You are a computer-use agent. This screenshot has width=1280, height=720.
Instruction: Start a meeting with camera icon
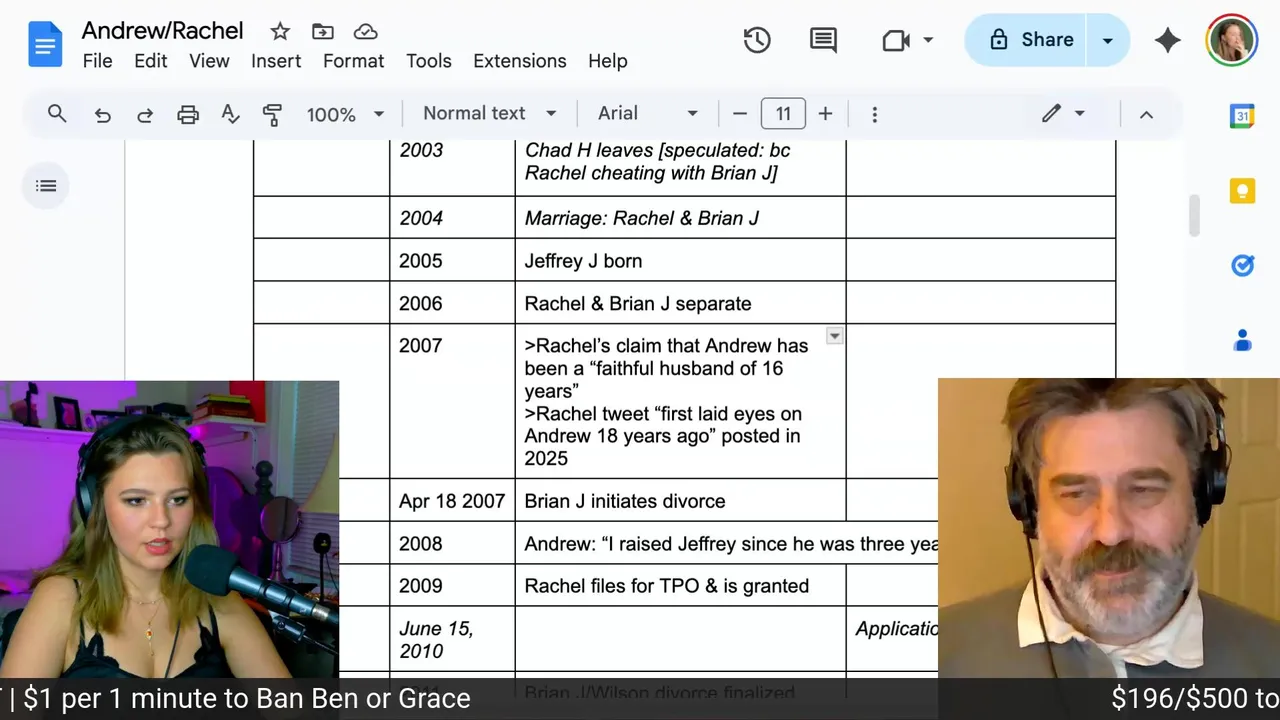click(896, 40)
